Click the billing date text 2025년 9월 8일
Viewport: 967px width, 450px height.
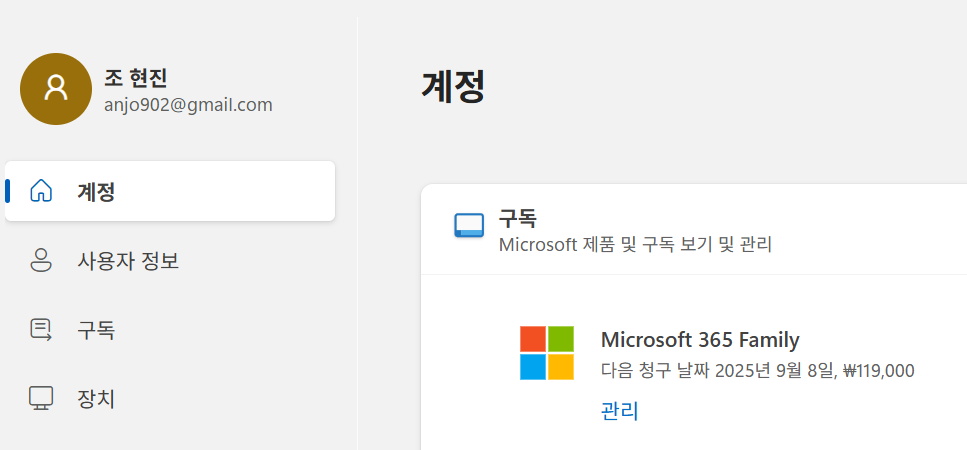click(x=776, y=370)
